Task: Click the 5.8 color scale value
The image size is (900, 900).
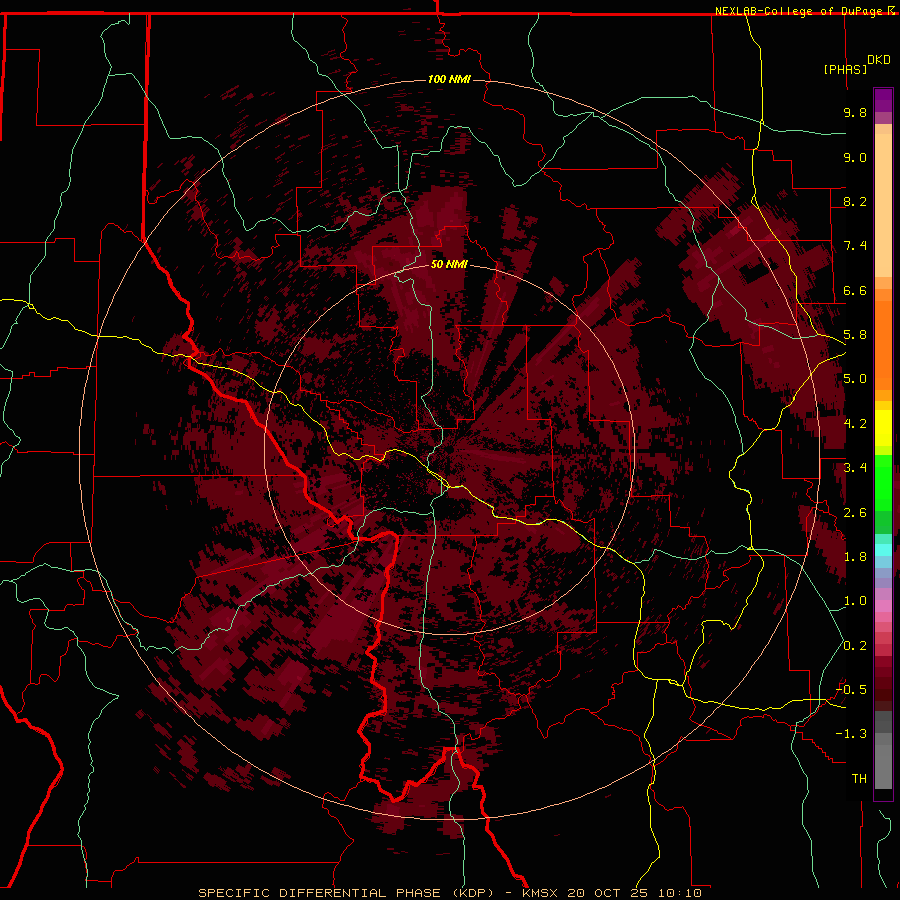Action: 855,335
